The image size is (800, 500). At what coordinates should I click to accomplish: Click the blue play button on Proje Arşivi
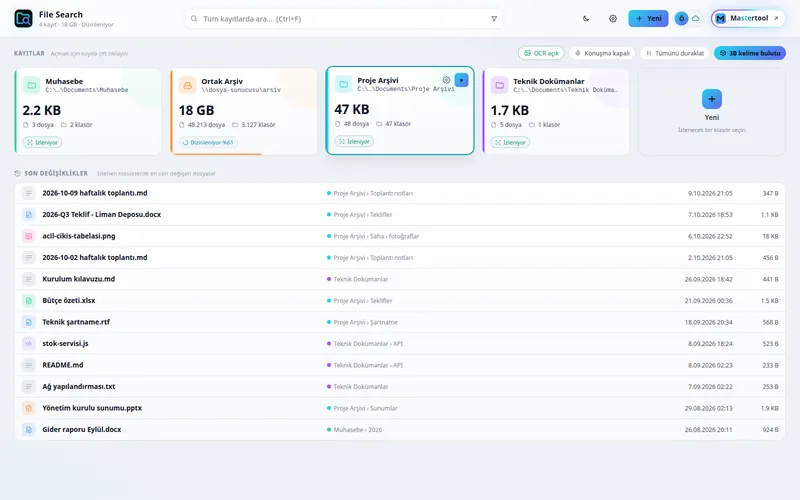[461, 80]
